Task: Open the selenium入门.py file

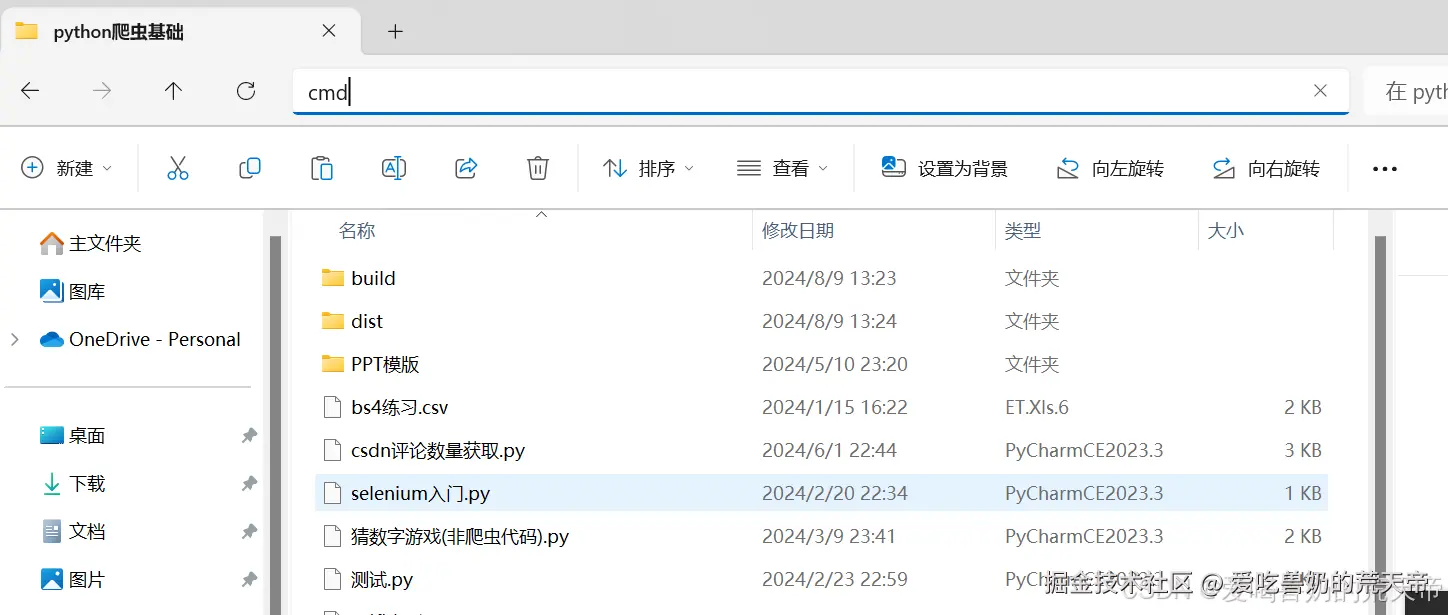Action: [420, 492]
